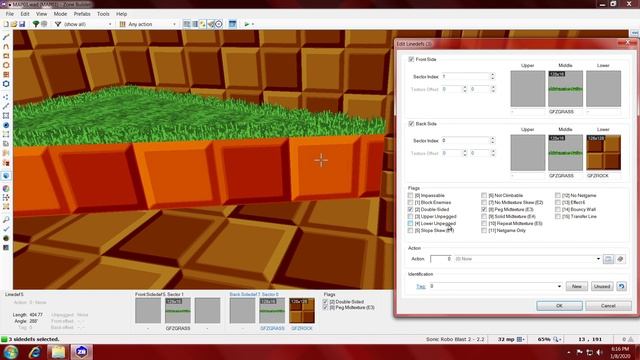
Task: Click the linedef color presets icon
Action: (122, 24)
